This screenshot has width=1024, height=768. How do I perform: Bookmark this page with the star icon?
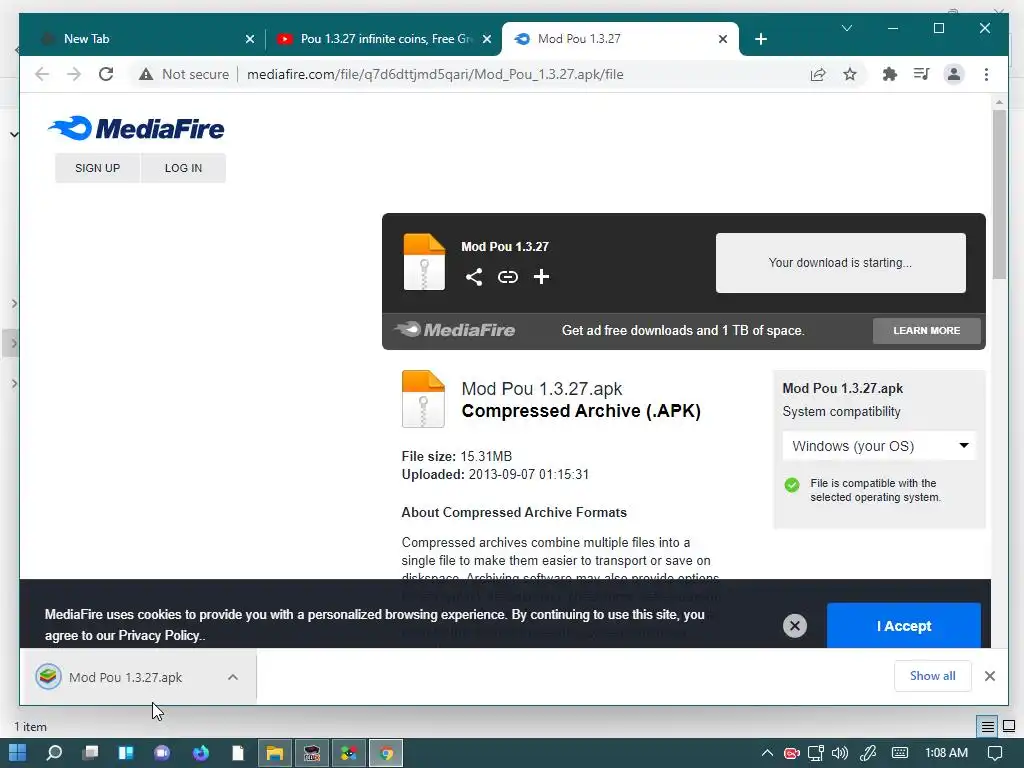850,74
